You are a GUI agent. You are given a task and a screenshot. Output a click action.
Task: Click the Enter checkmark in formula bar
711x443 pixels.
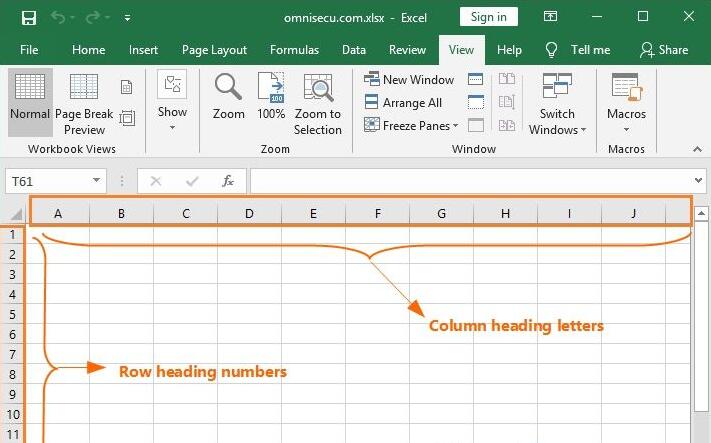pyautogui.click(x=192, y=181)
